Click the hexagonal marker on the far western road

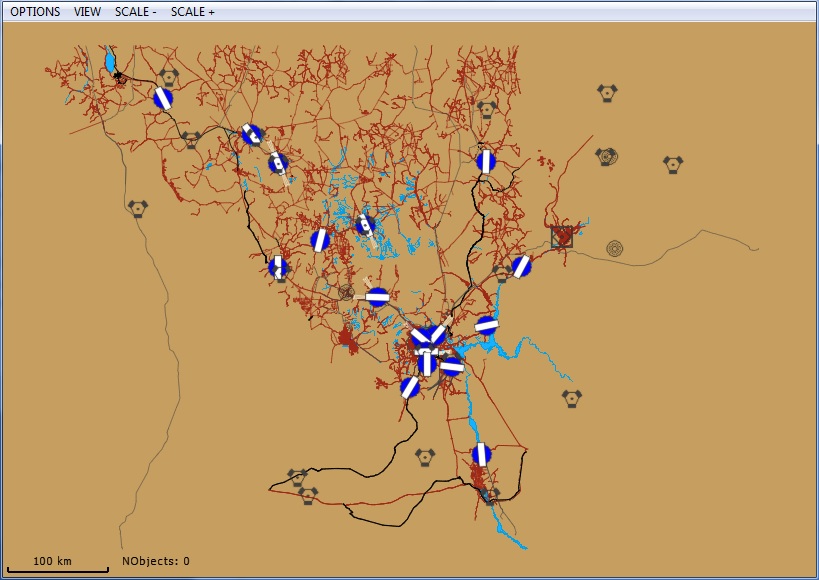[137, 208]
